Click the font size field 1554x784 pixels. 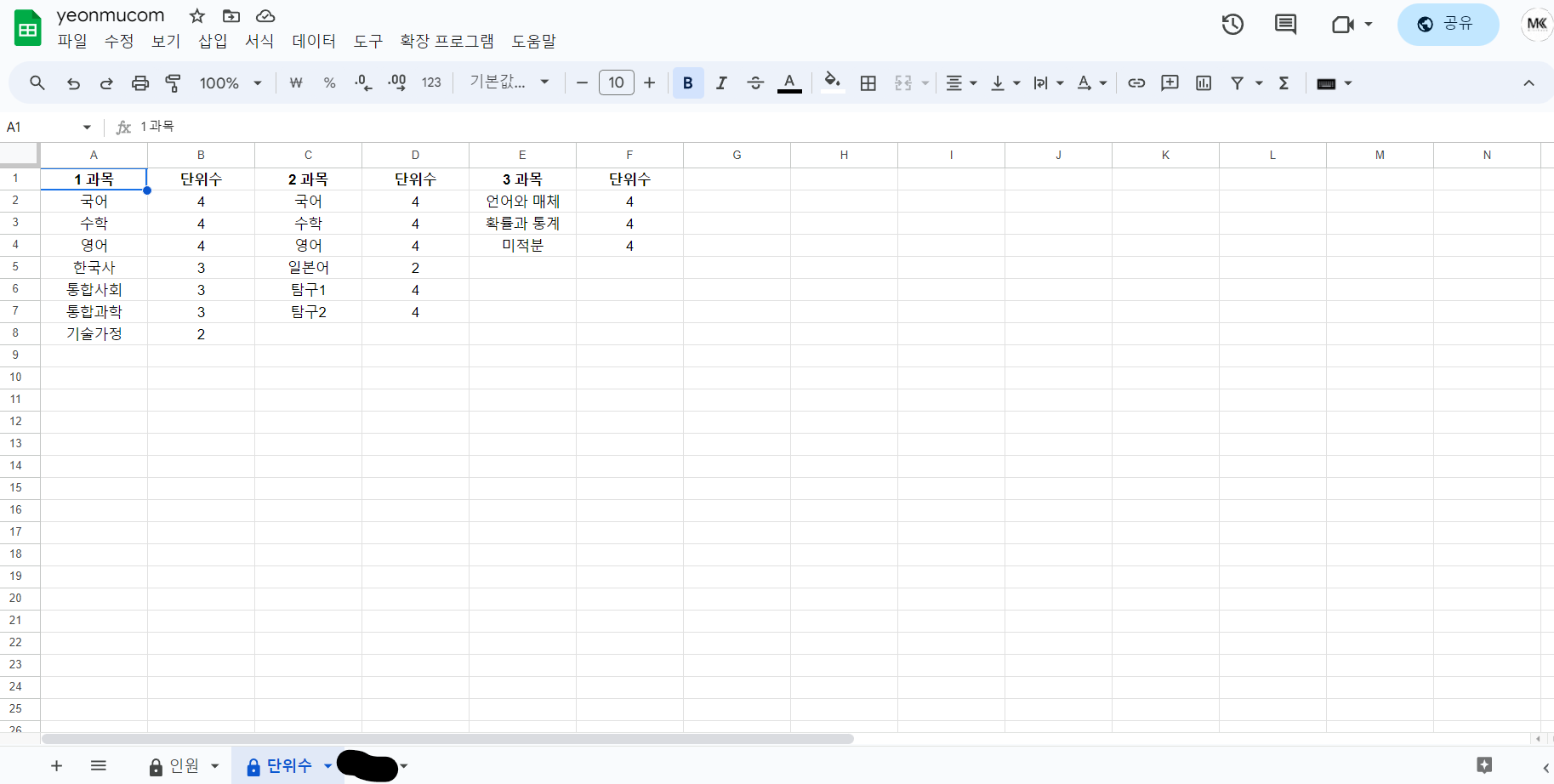coord(617,82)
